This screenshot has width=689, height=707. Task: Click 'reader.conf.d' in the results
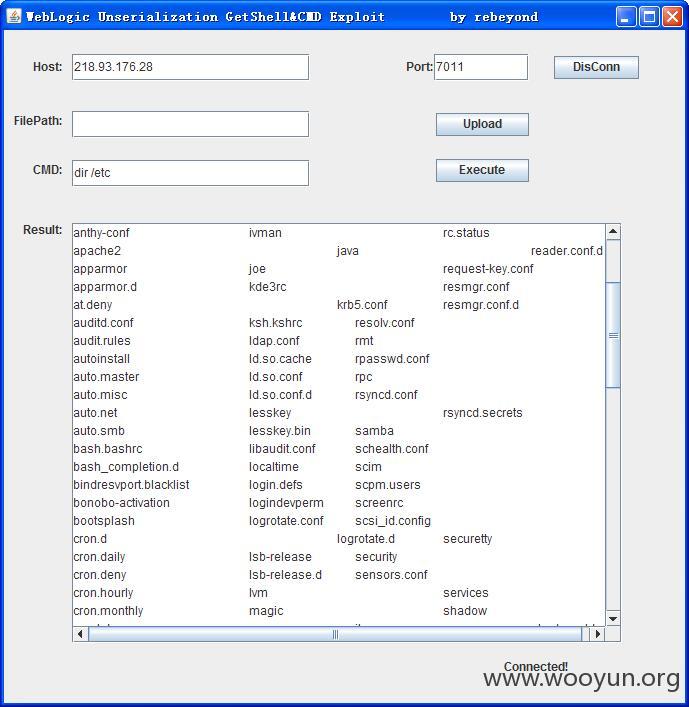coord(567,251)
